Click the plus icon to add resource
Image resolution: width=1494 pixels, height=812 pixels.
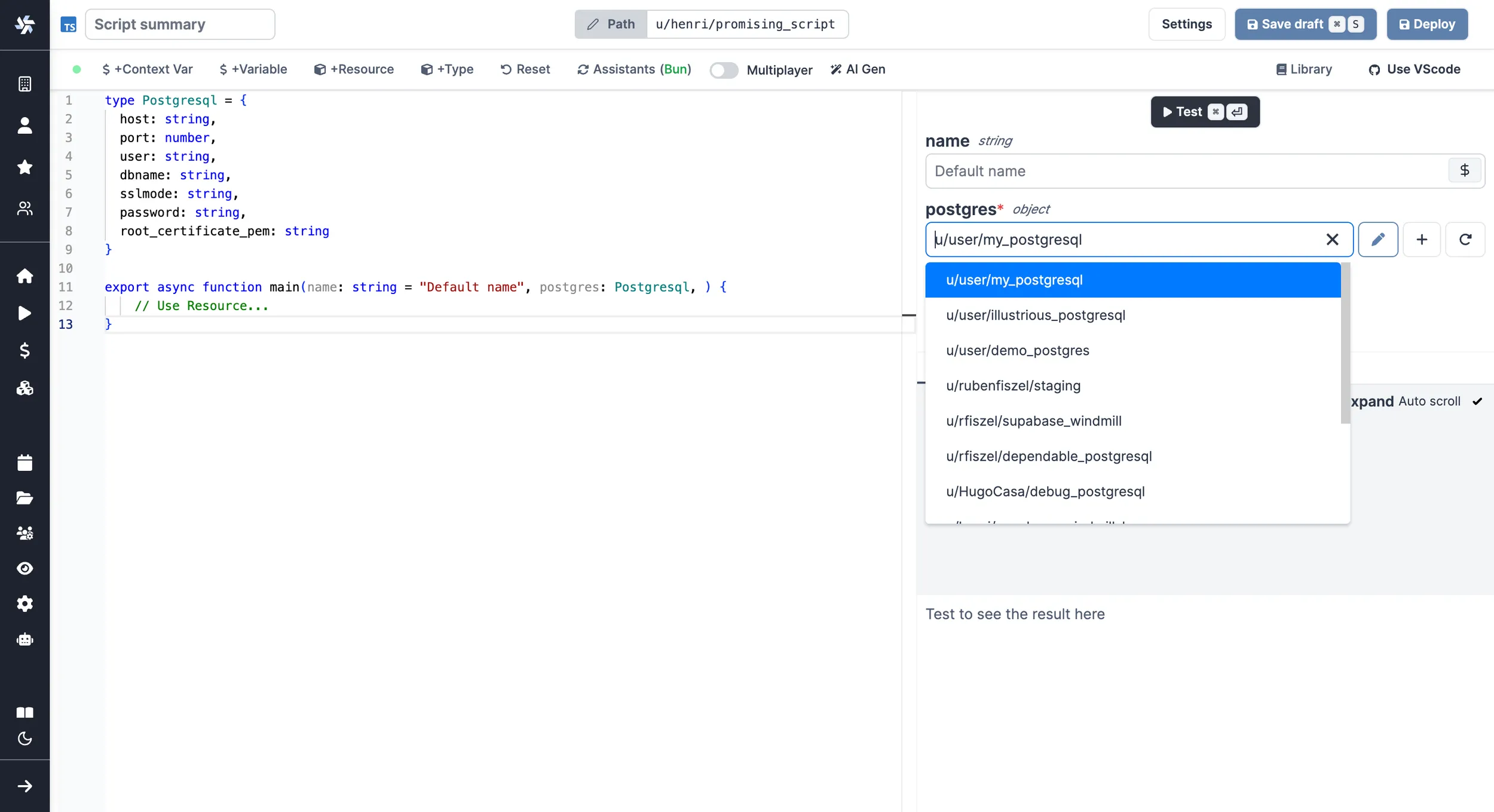pyautogui.click(x=1421, y=240)
